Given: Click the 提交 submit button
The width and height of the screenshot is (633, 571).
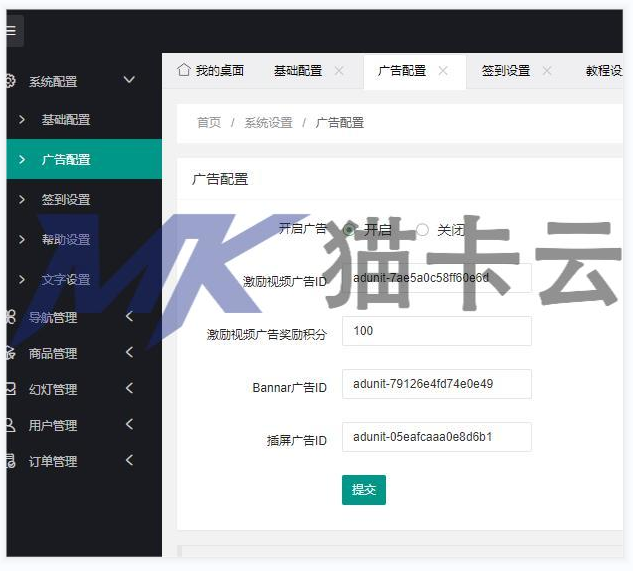Looking at the screenshot, I should (364, 490).
